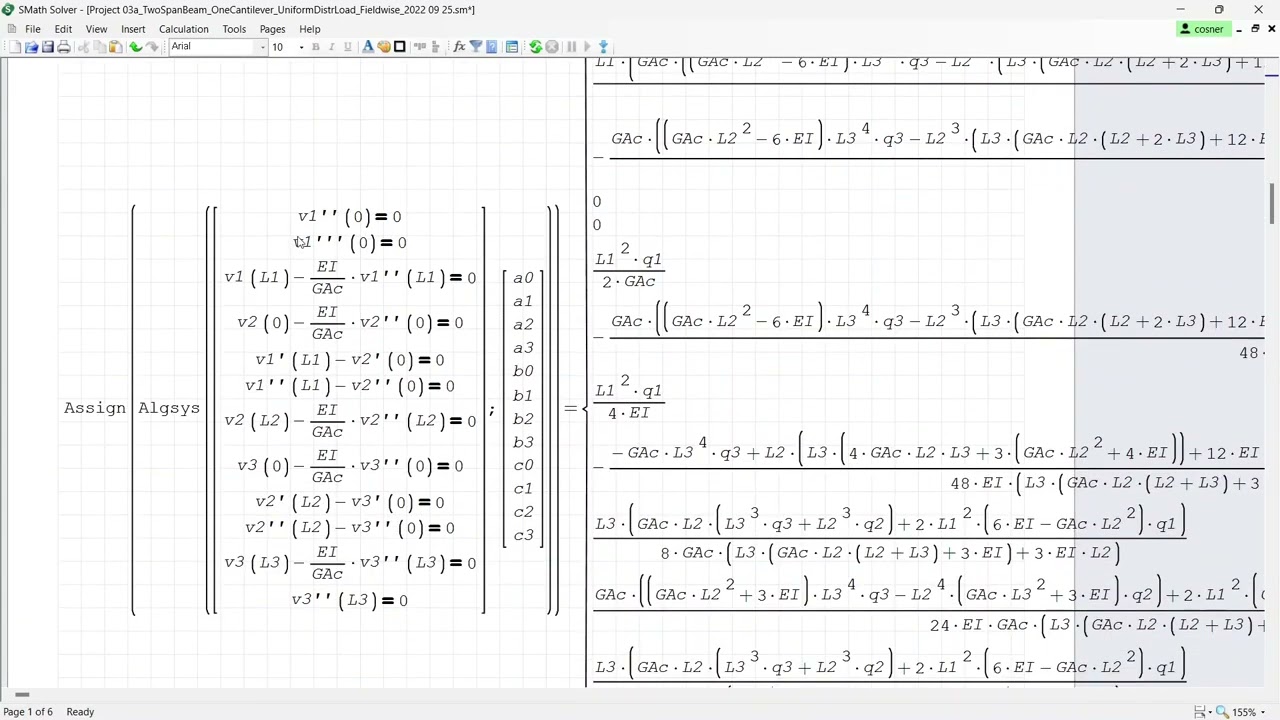Viewport: 1280px width, 720px height.
Task: Stop calculation with grey X icon
Action: (x=551, y=47)
